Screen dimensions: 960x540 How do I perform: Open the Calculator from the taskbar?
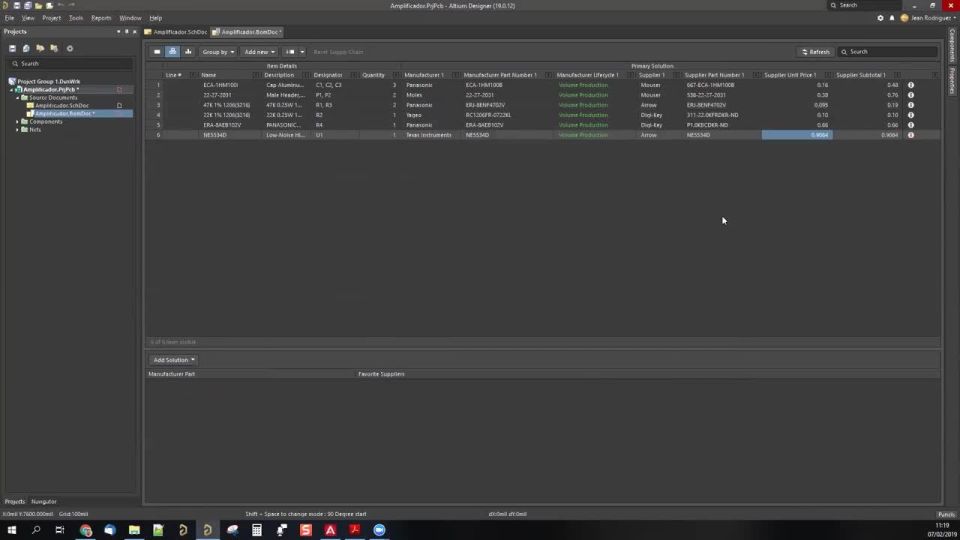click(x=257, y=530)
